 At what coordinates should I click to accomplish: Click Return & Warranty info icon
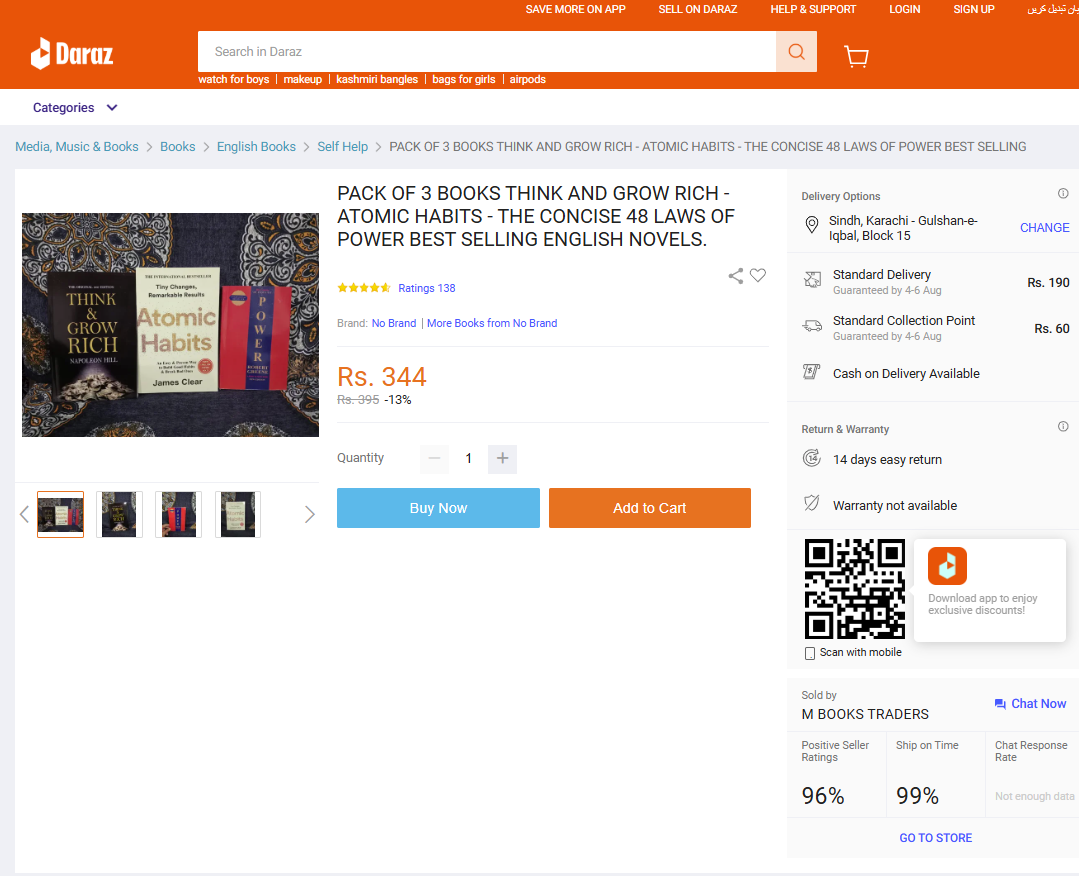[1063, 427]
